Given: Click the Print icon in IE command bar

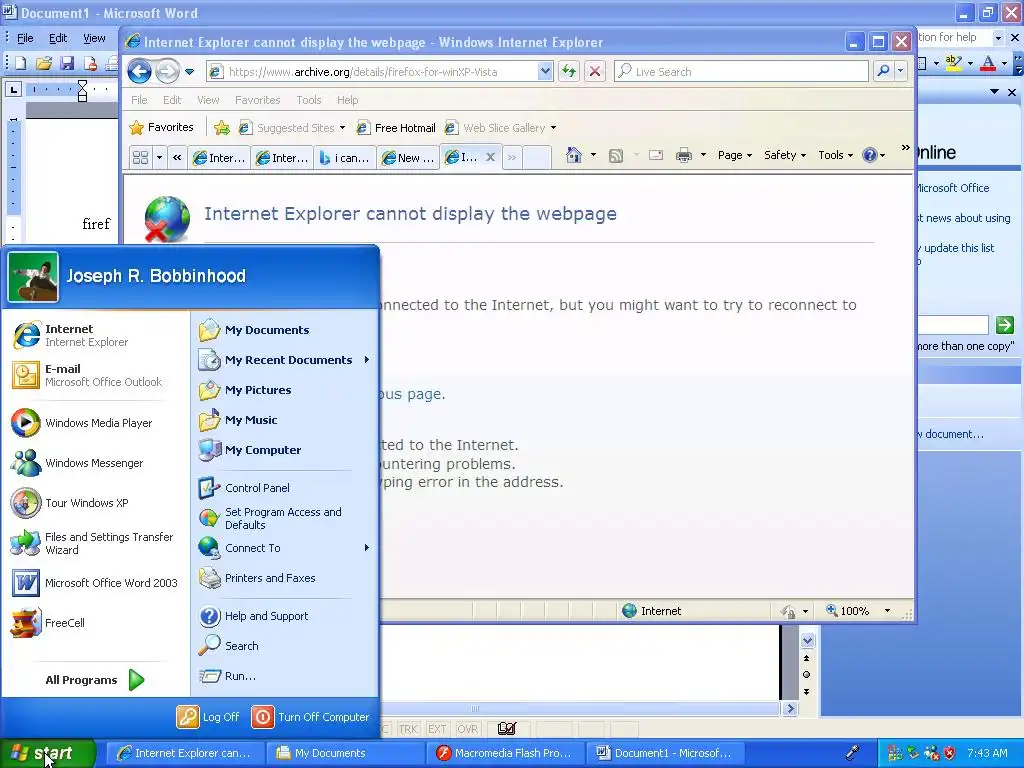Looking at the screenshot, I should [683, 155].
